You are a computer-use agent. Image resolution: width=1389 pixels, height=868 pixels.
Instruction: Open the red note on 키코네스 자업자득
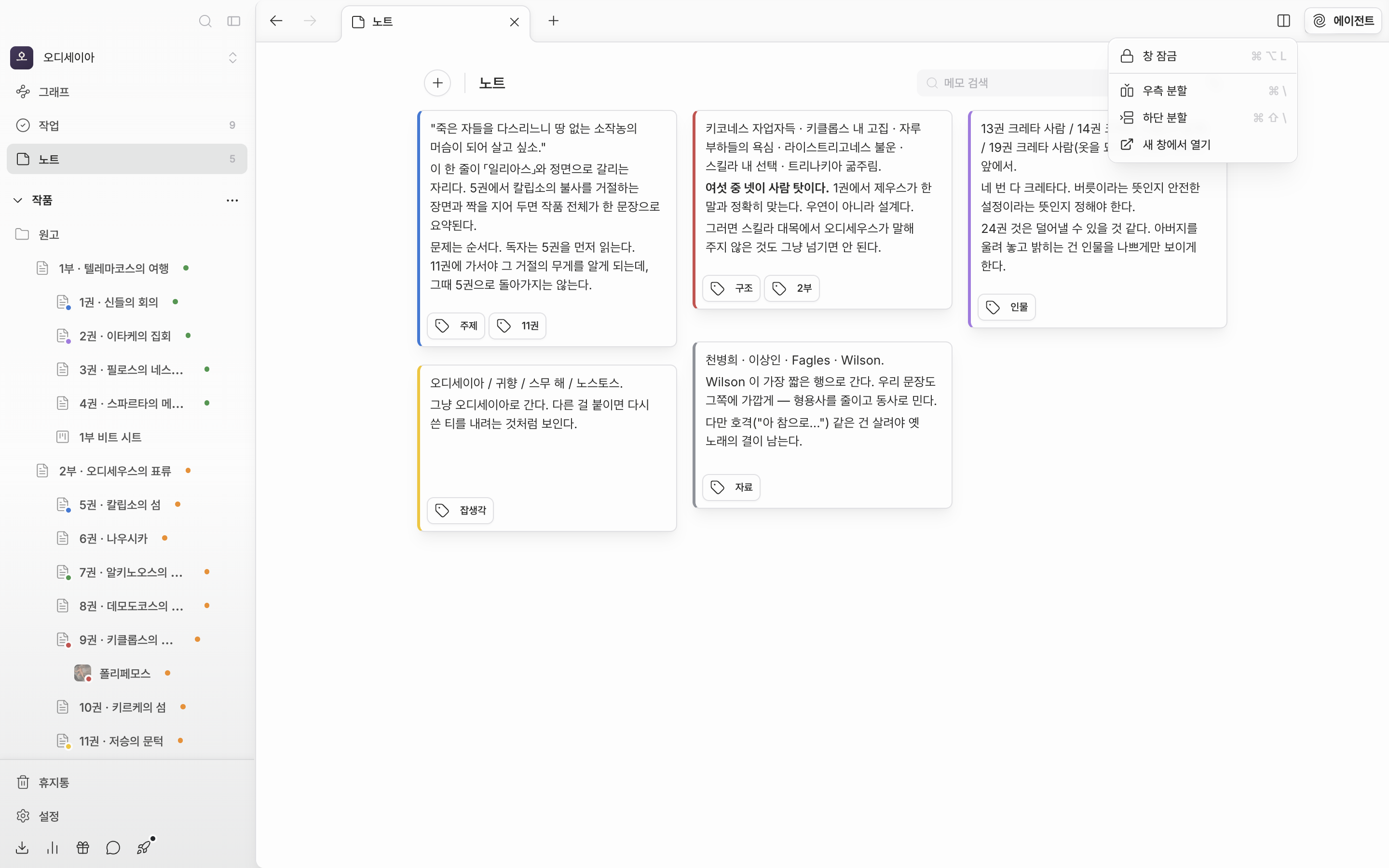tap(822, 210)
